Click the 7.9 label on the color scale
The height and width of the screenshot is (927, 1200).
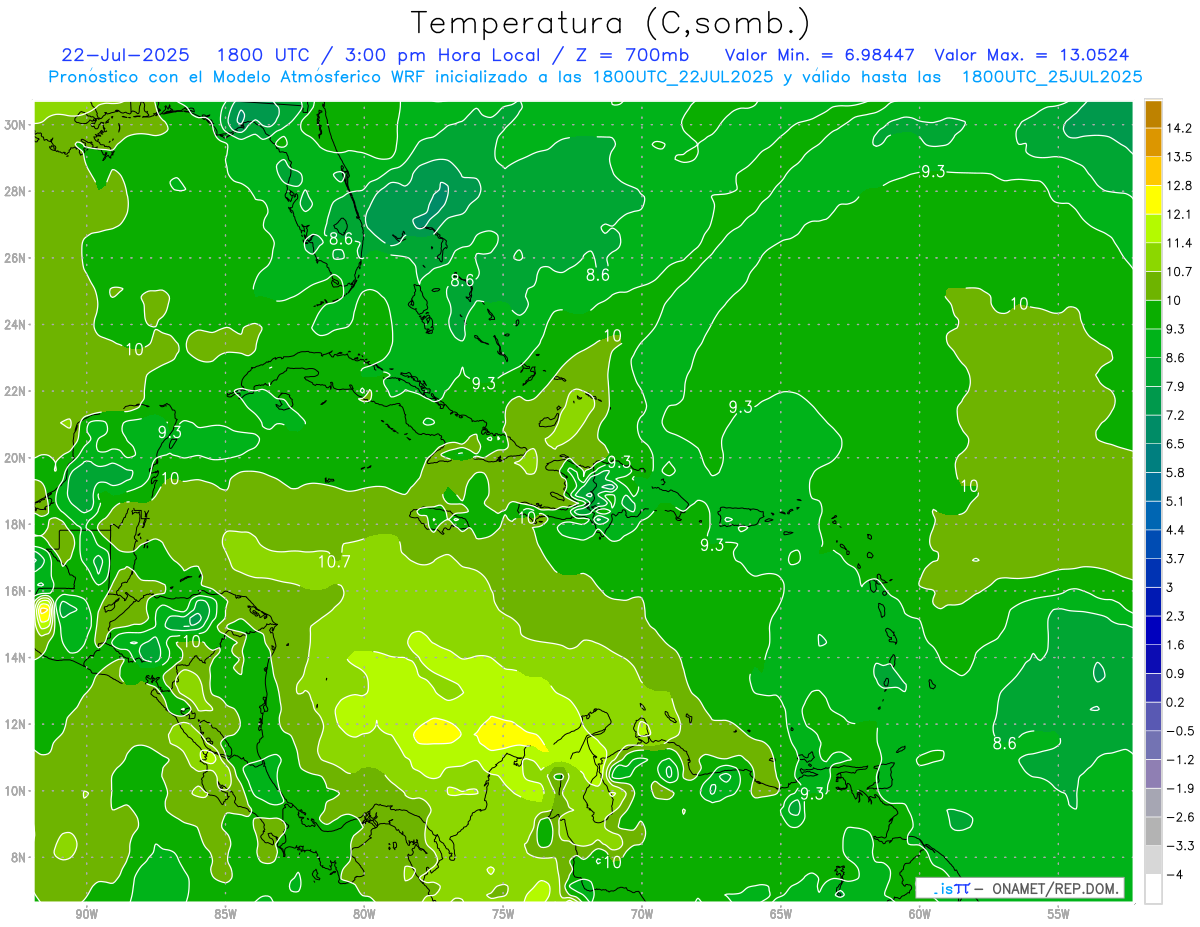pyautogui.click(x=1176, y=386)
